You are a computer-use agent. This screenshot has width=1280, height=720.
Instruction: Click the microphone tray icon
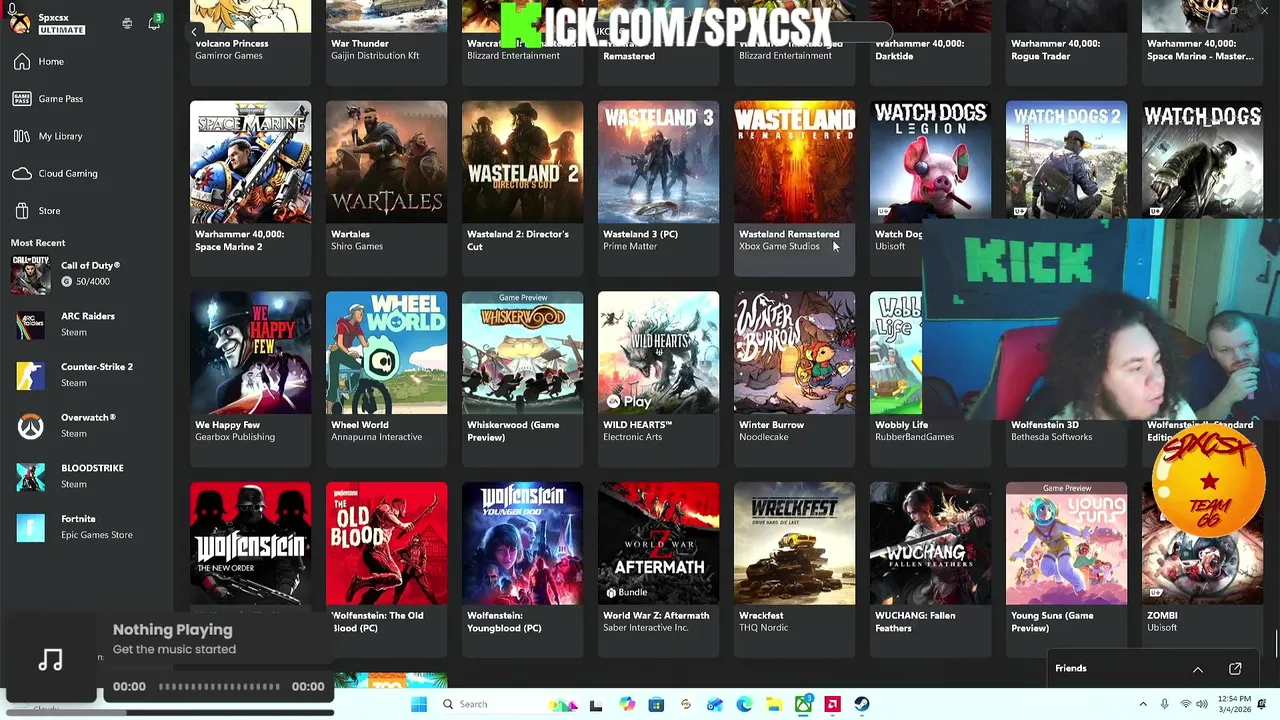point(1164,705)
